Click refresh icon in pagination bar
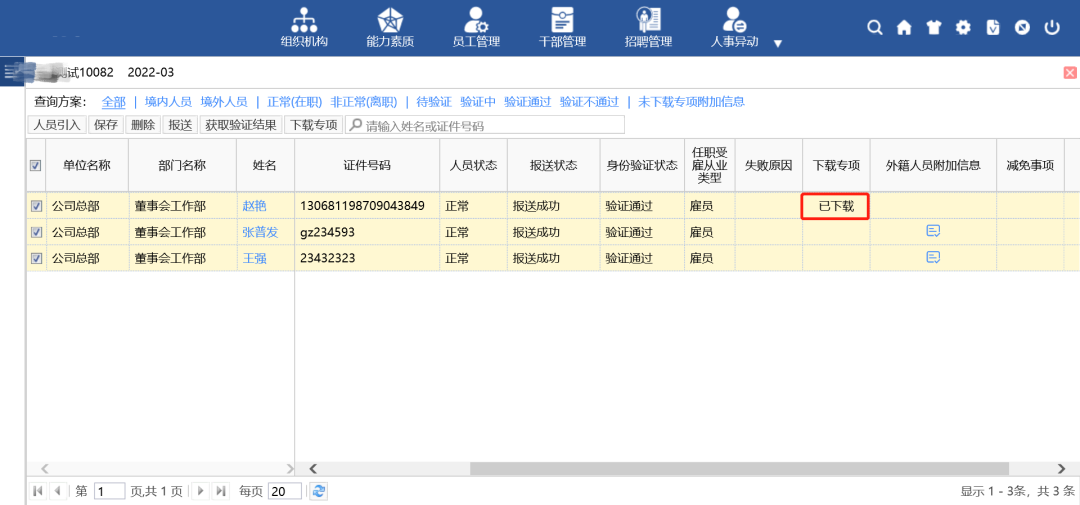1080x505 pixels. point(319,491)
